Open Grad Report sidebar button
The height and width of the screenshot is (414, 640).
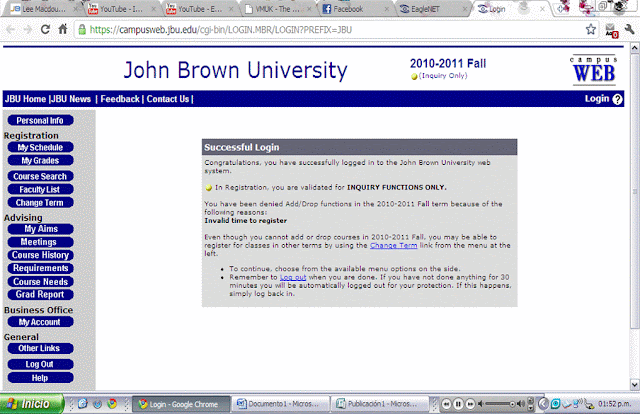(x=40, y=295)
